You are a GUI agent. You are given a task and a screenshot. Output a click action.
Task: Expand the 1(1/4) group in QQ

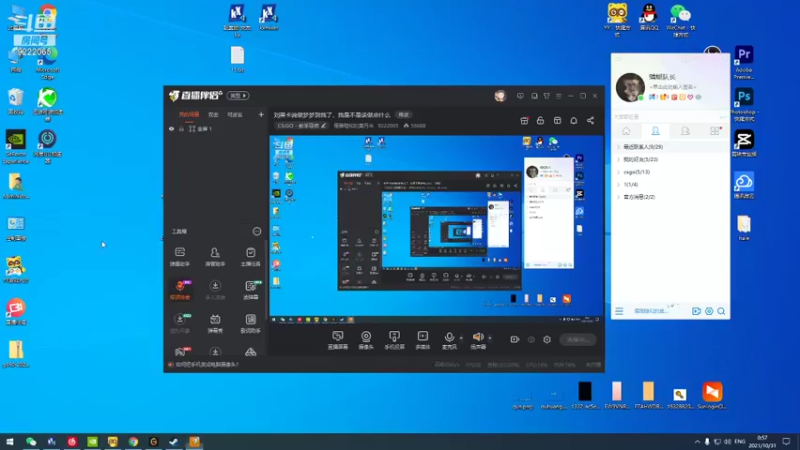(x=670, y=185)
